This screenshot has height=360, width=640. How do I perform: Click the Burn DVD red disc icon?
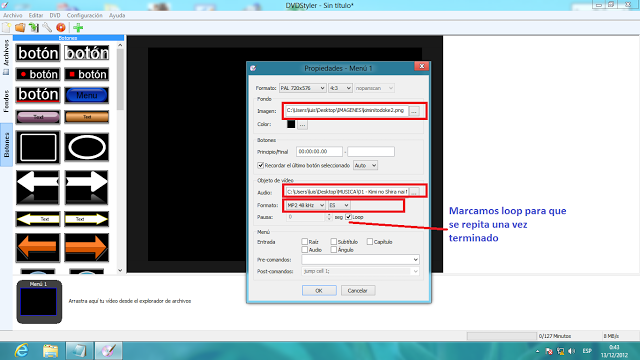(x=61, y=28)
